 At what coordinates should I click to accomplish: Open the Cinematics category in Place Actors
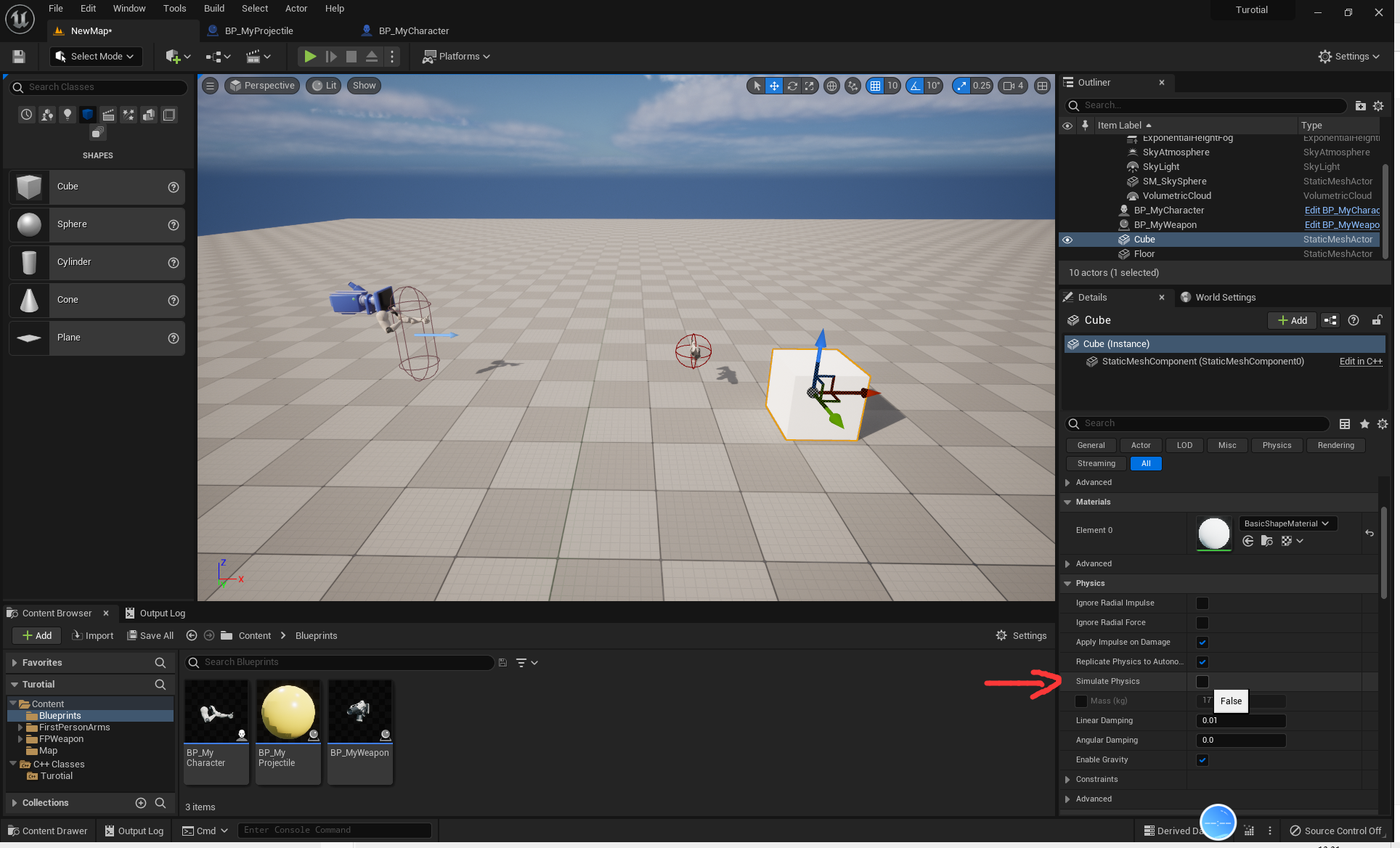pyautogui.click(x=107, y=114)
